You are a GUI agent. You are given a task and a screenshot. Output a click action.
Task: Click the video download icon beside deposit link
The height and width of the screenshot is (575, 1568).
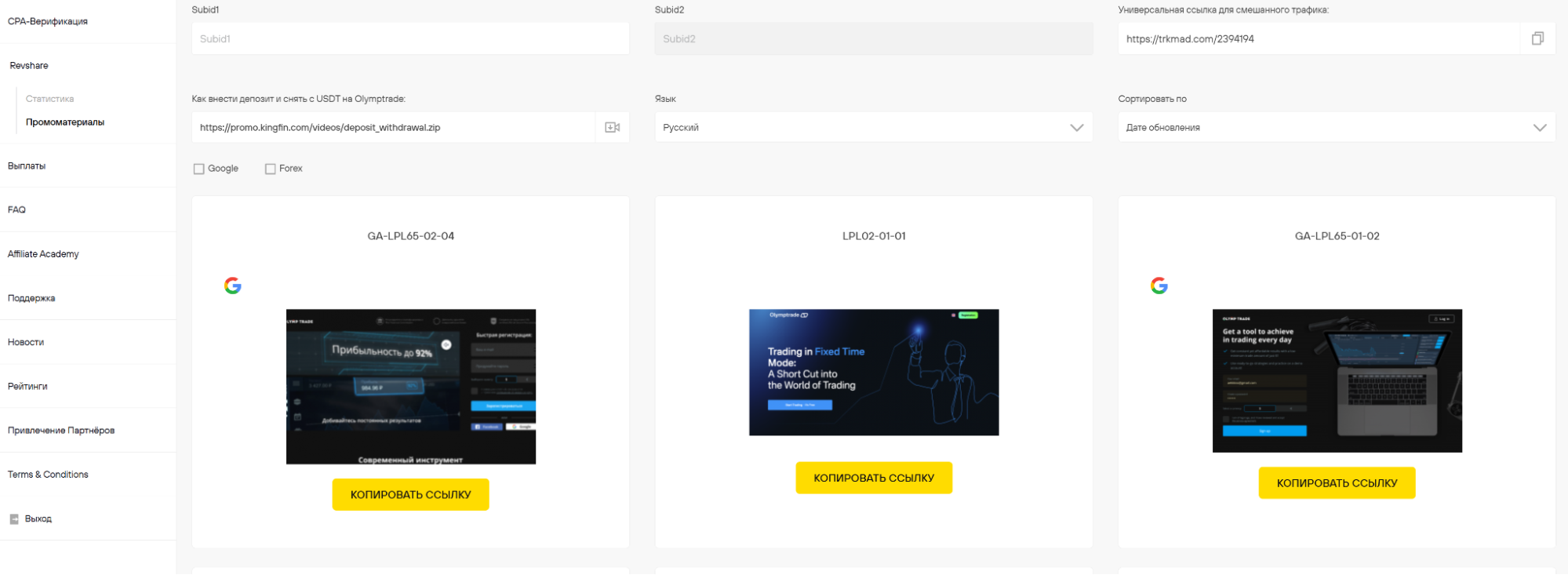[x=613, y=127]
